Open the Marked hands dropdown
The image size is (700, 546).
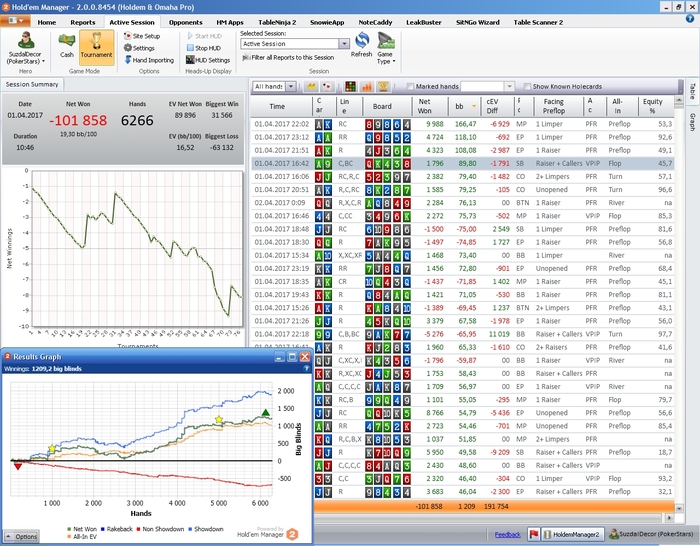(509, 87)
